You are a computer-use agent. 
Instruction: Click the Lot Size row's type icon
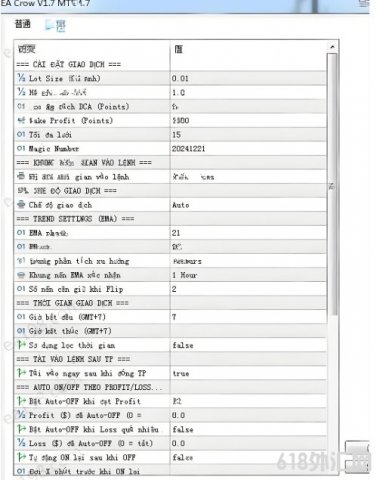point(21,78)
